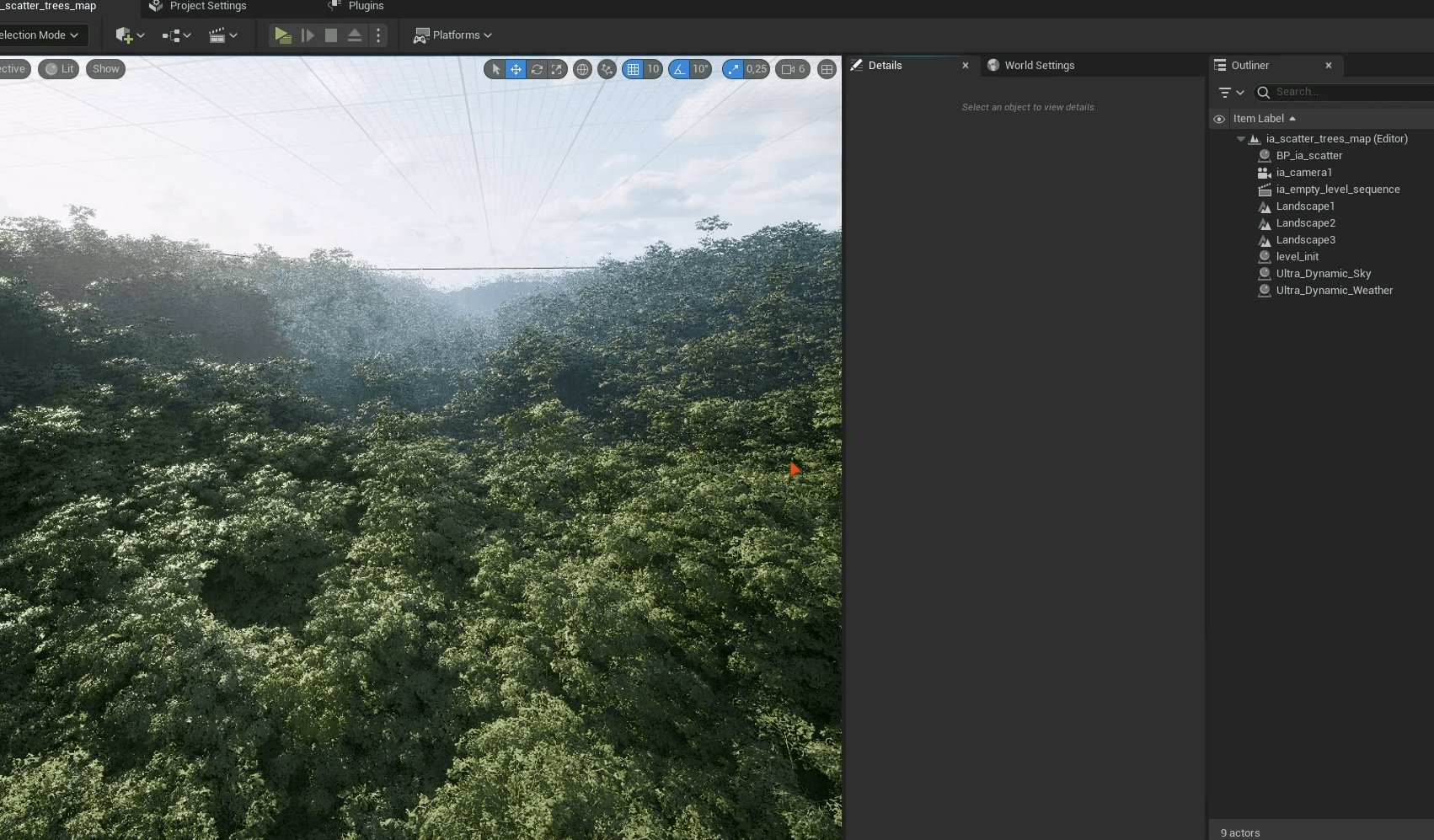Select Landscape3 in Outliner
The image size is (1434, 840).
(x=1306, y=240)
